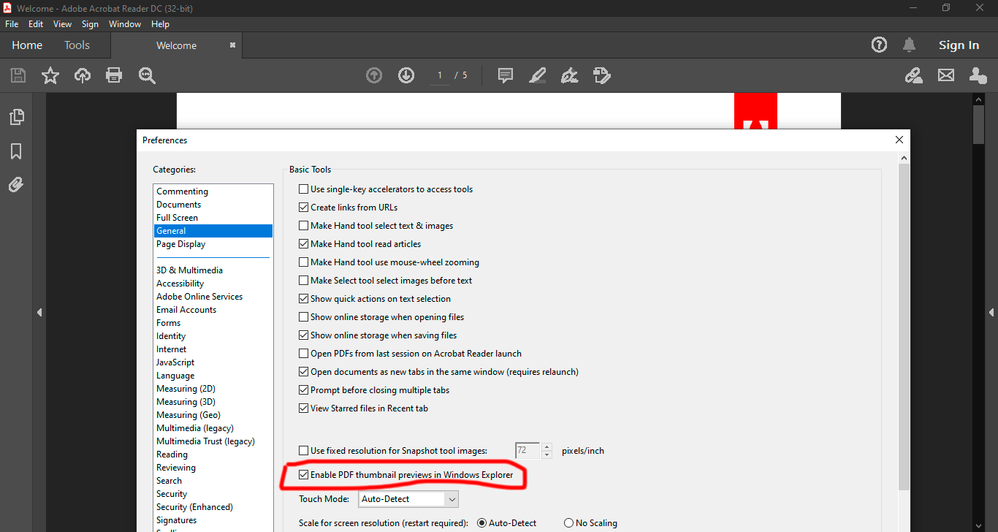Uncheck Create links from URLs
This screenshot has height=532, width=998.
click(x=304, y=207)
